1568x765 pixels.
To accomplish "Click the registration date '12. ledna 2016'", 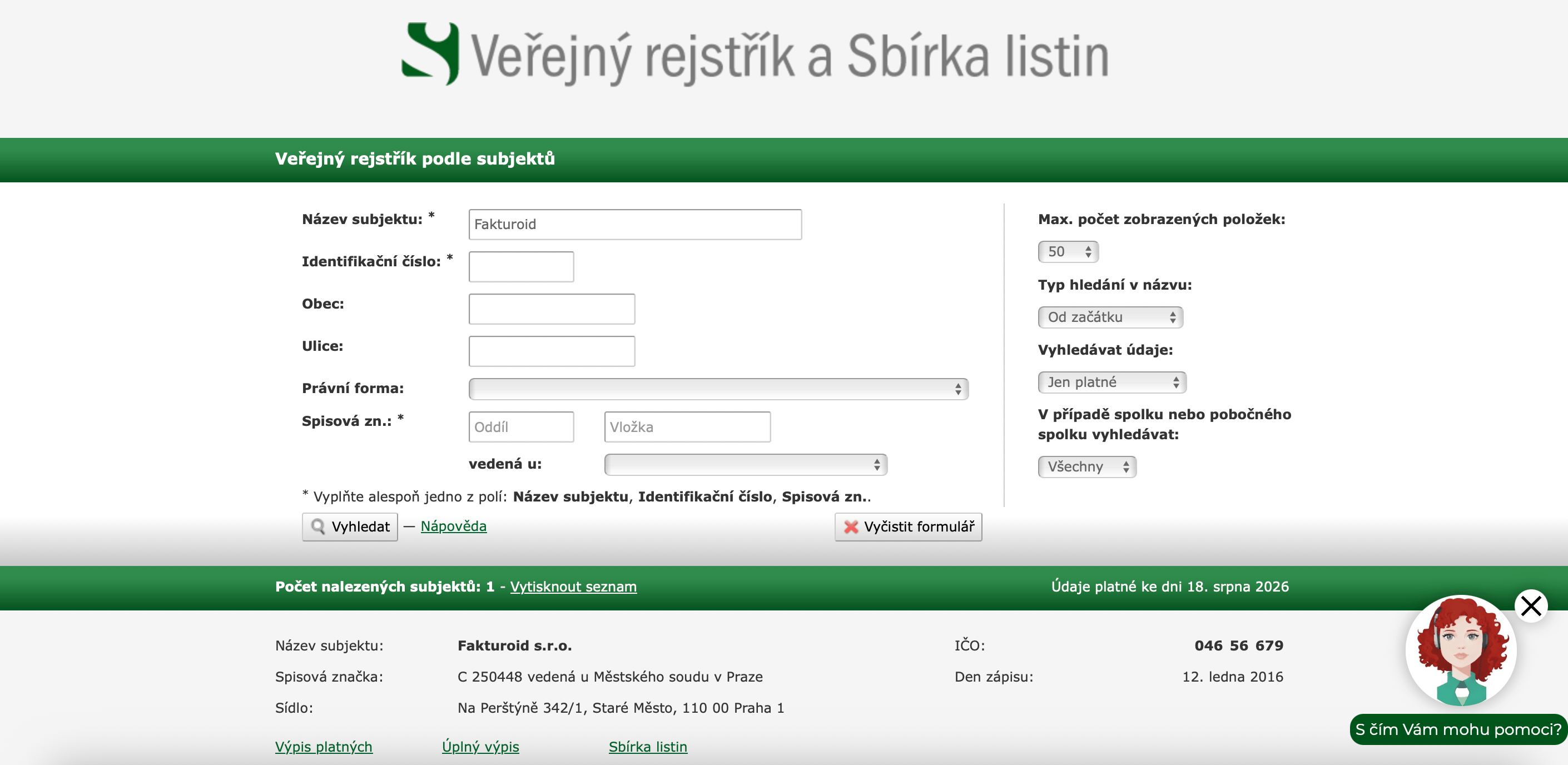I will click(1233, 677).
